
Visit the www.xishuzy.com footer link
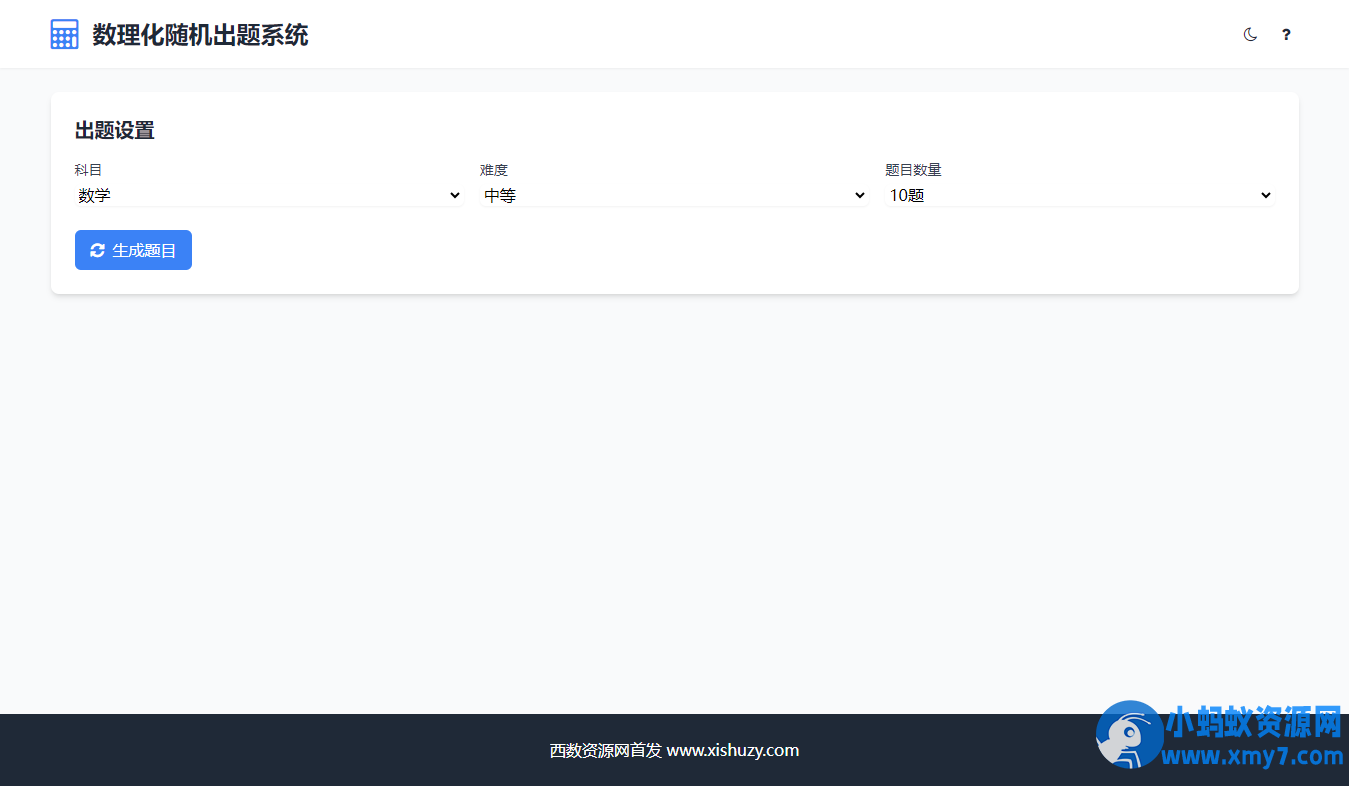(x=731, y=750)
